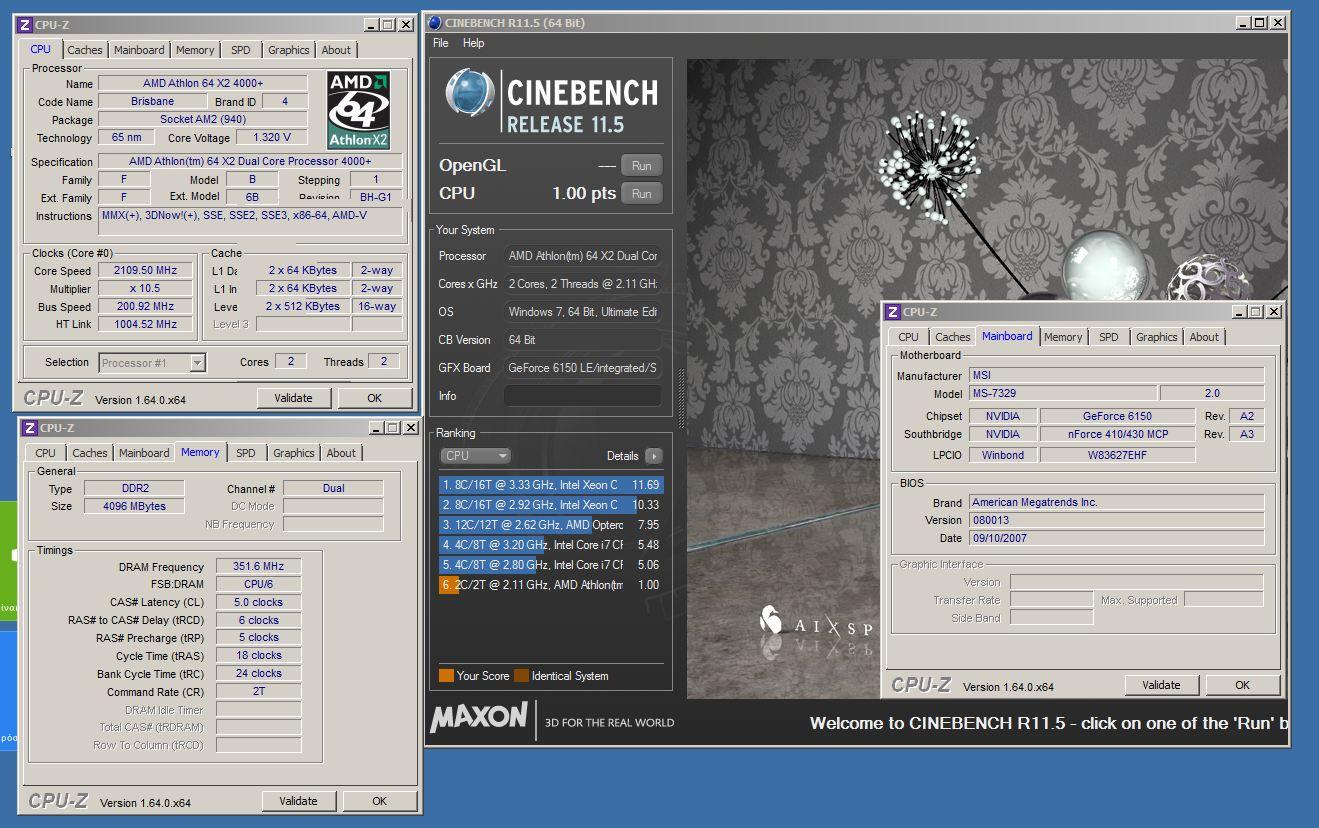Open the File menu in Cinebench
Screen dimensions: 1319x828
(x=441, y=43)
